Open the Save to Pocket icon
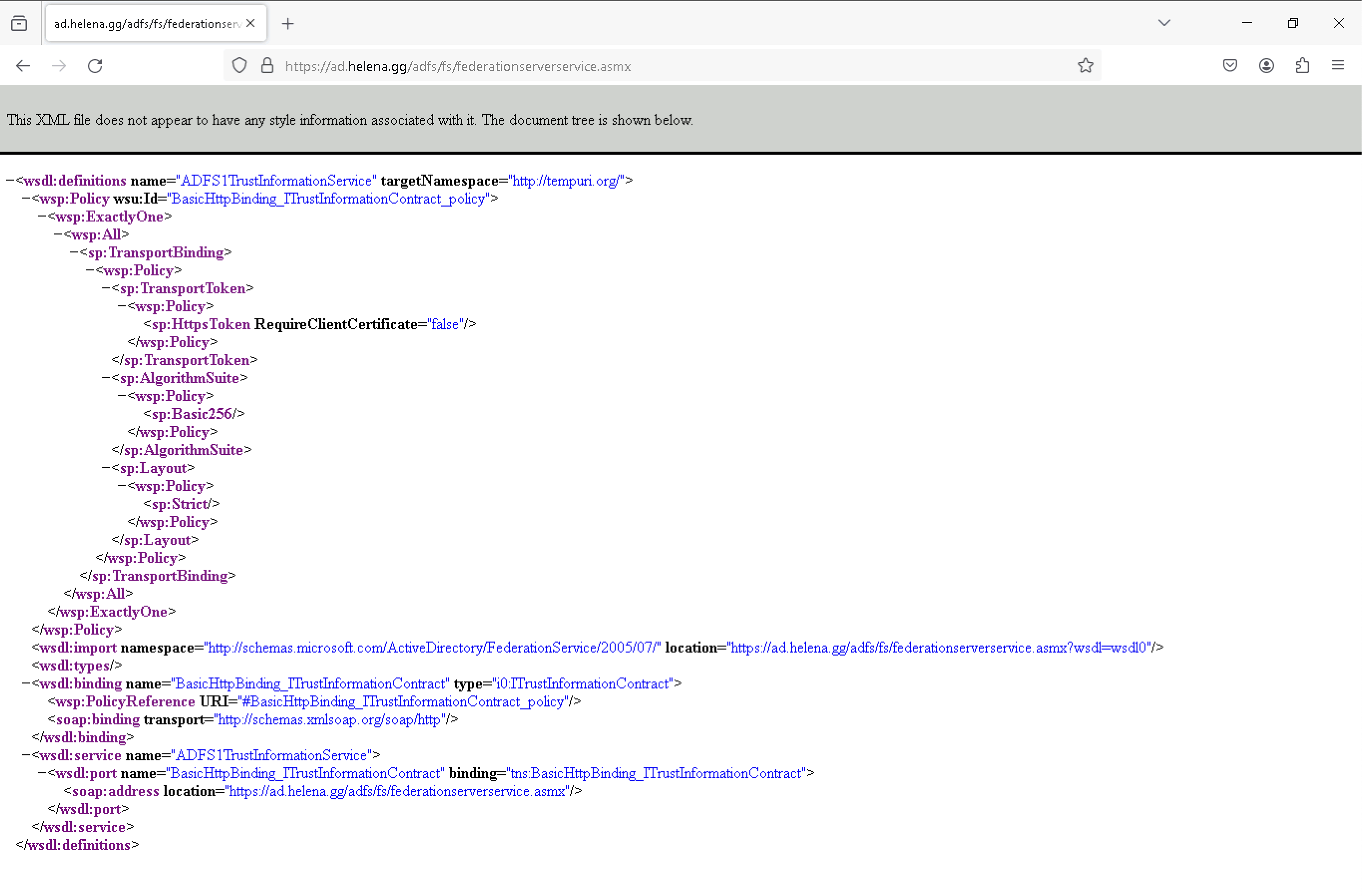The image size is (1362, 896). tap(1230, 66)
